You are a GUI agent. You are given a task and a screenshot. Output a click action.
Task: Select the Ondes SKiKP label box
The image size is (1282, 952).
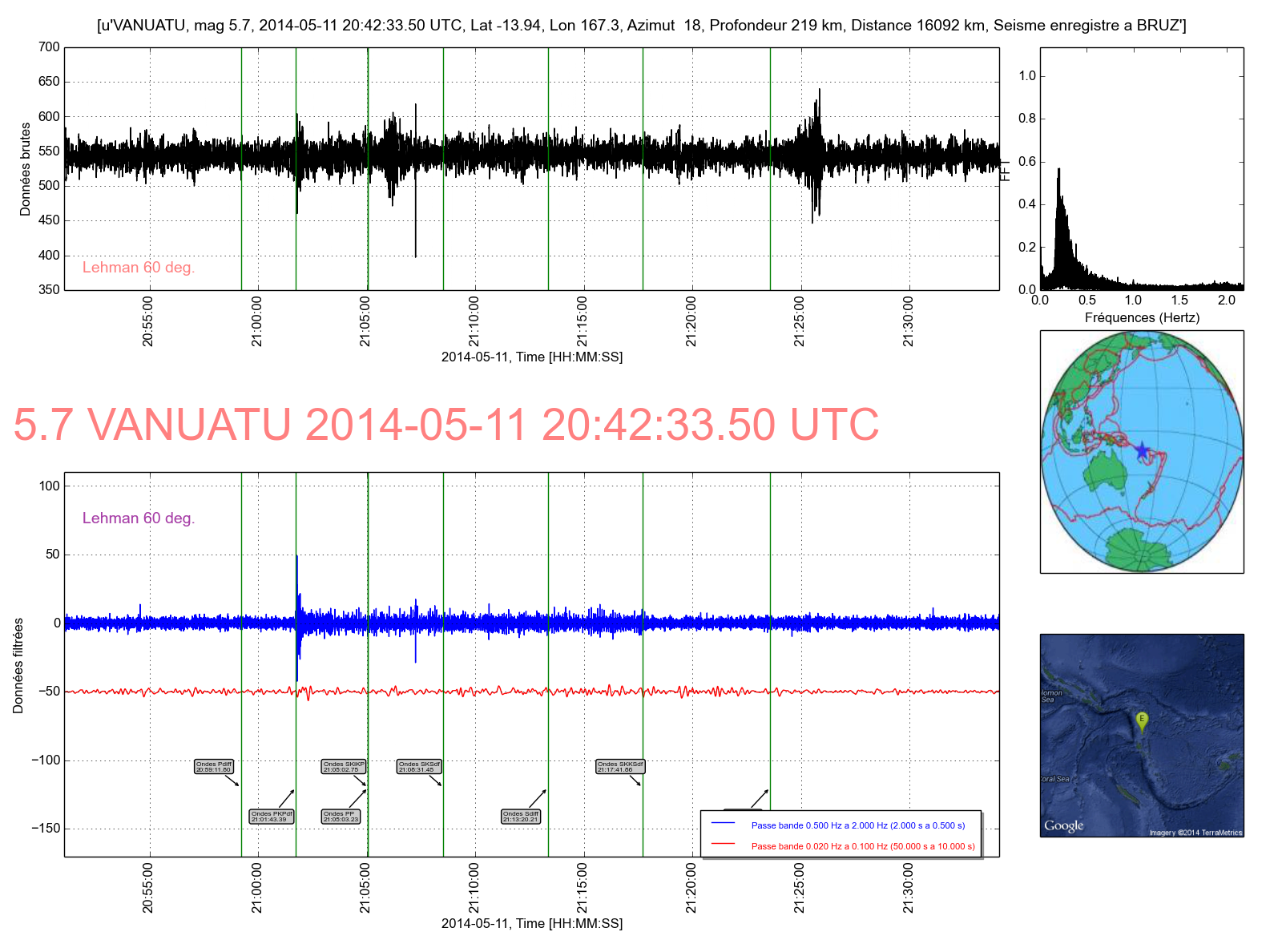[344, 767]
